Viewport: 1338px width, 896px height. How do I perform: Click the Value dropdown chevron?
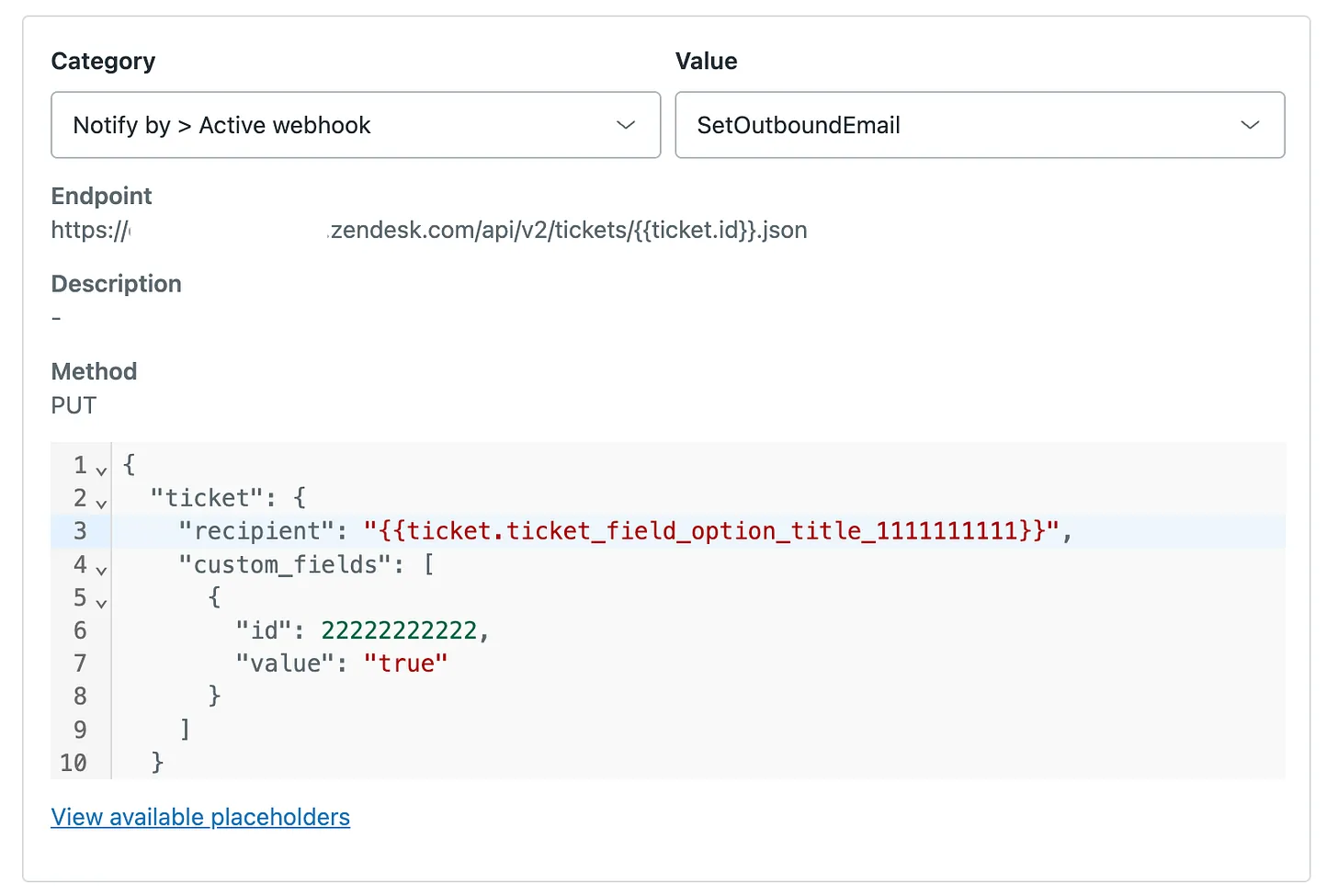point(1251,124)
